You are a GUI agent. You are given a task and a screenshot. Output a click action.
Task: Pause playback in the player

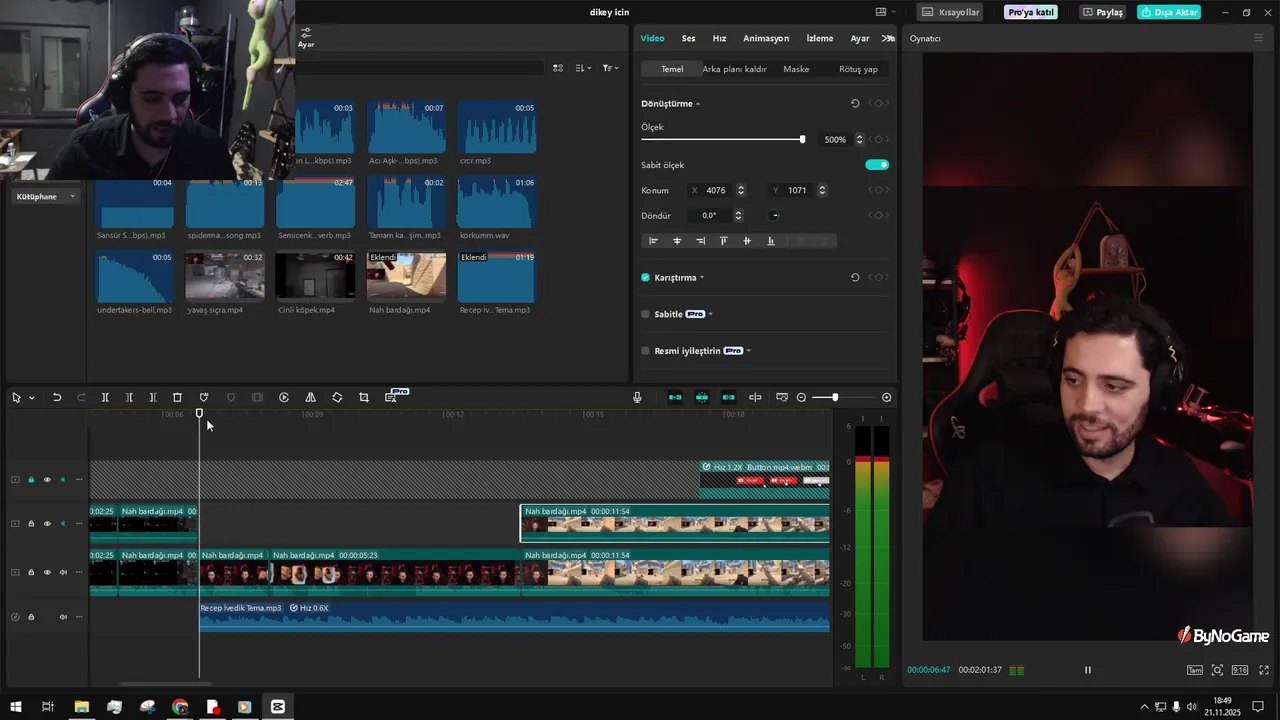point(1088,670)
